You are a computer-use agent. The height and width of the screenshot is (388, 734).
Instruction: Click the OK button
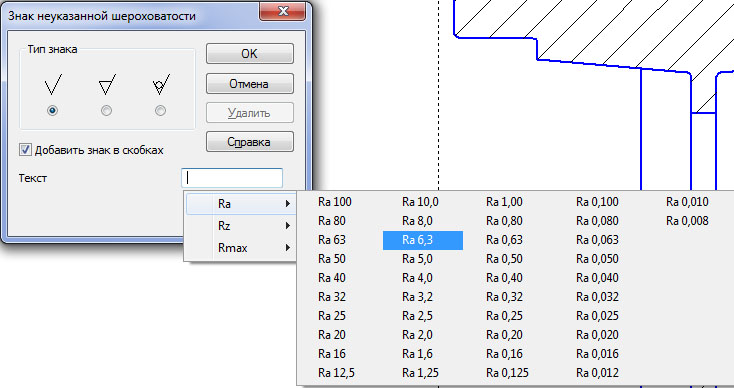pos(250,54)
